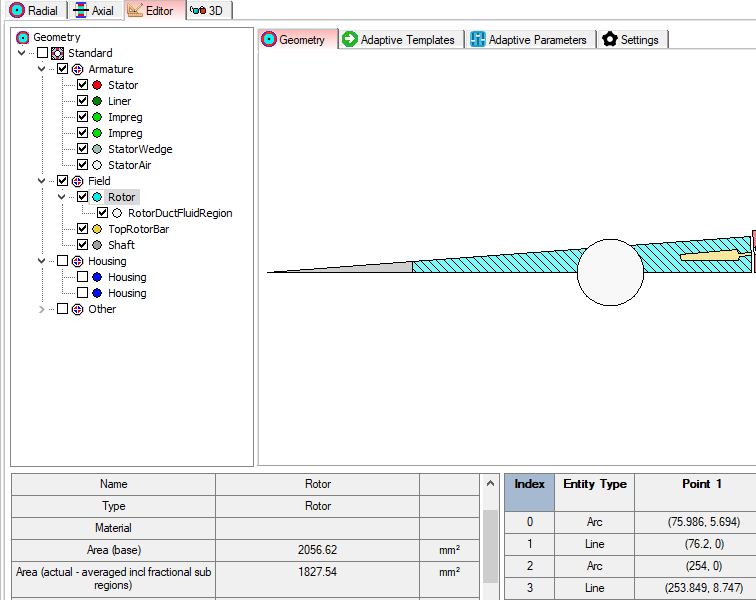Click the StatorWedge grey dot icon

point(97,149)
